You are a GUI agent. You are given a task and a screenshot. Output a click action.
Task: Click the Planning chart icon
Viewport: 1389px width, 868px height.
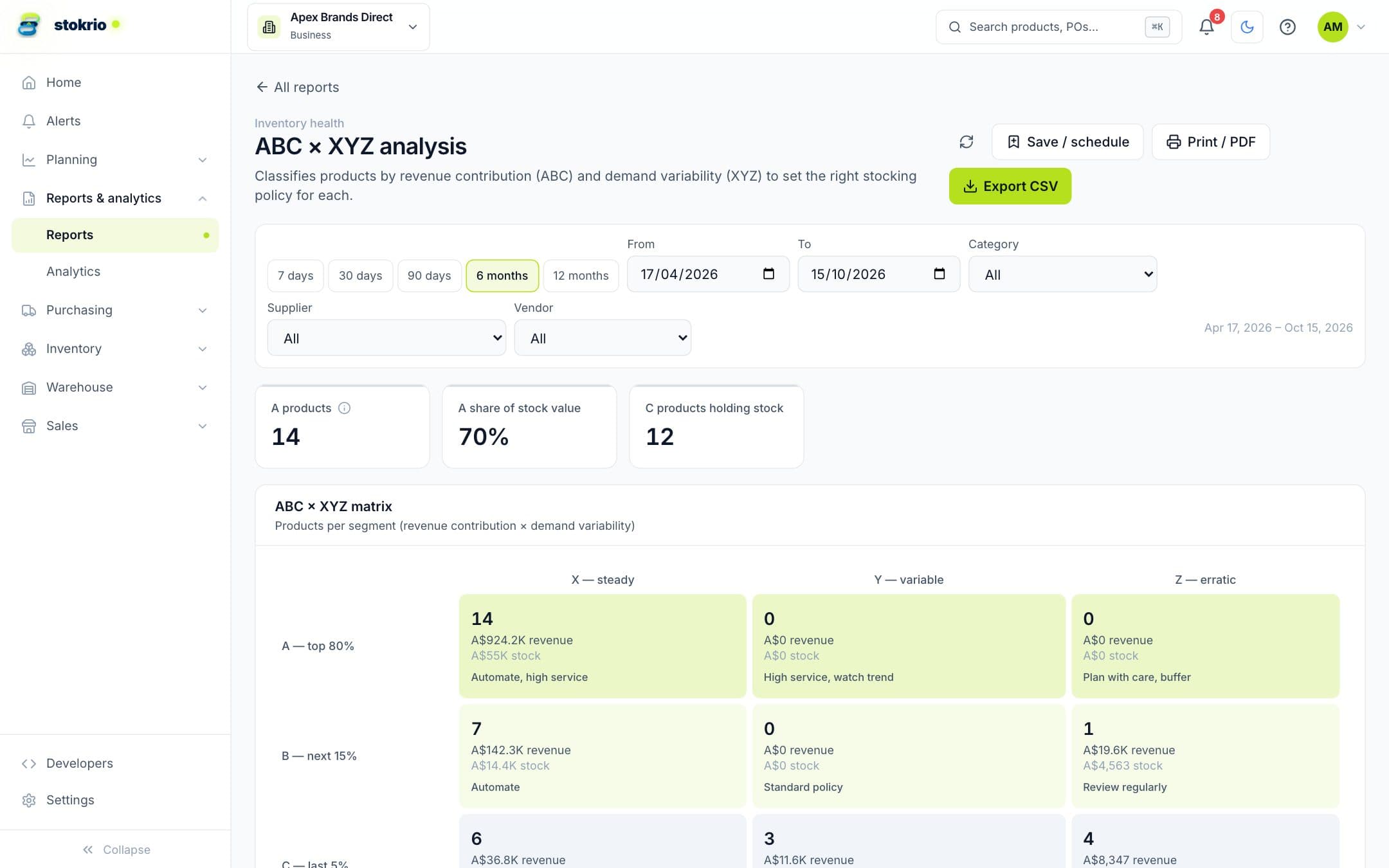click(28, 159)
